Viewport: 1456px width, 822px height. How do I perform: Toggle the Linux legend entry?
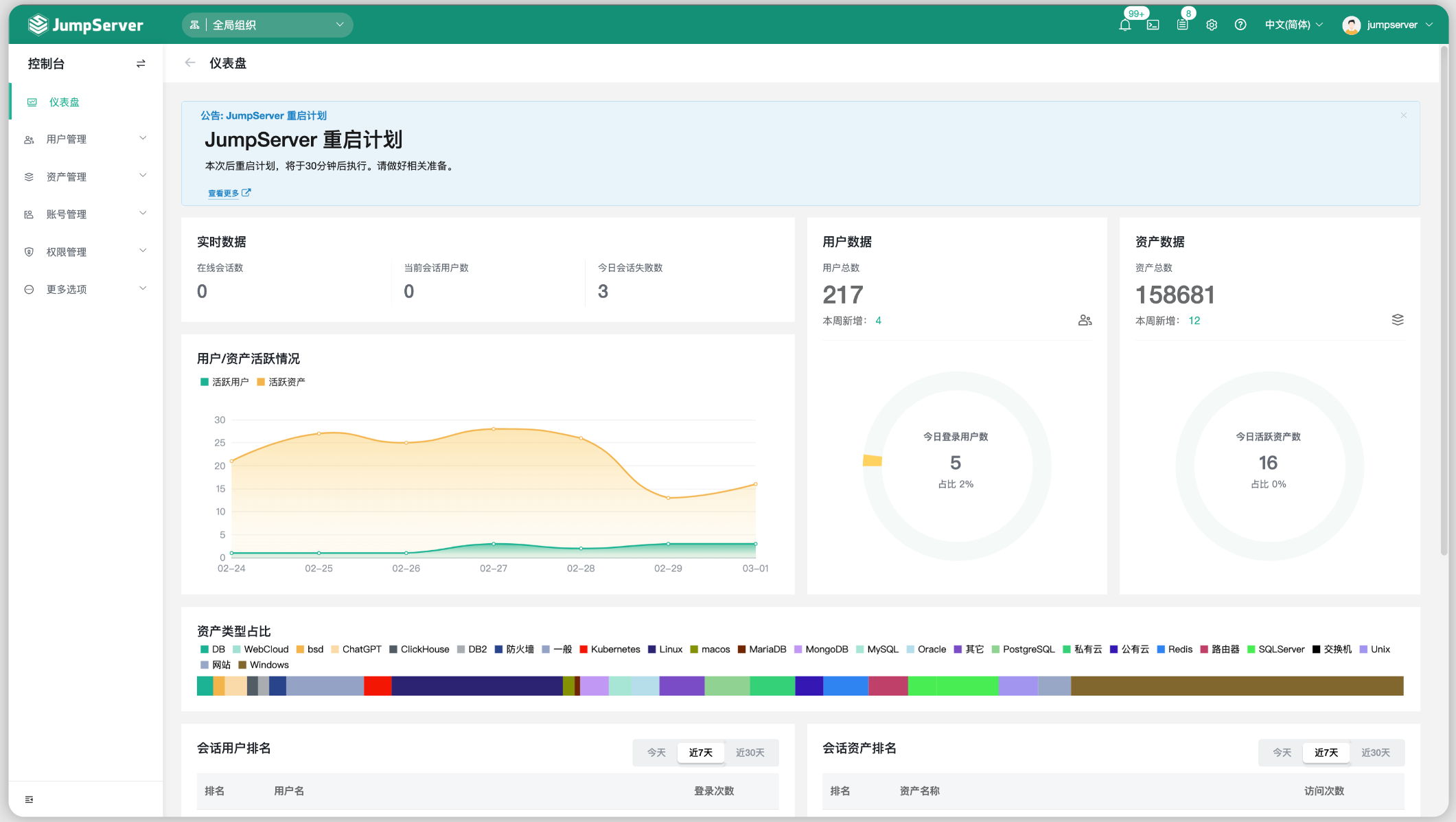[x=665, y=650]
